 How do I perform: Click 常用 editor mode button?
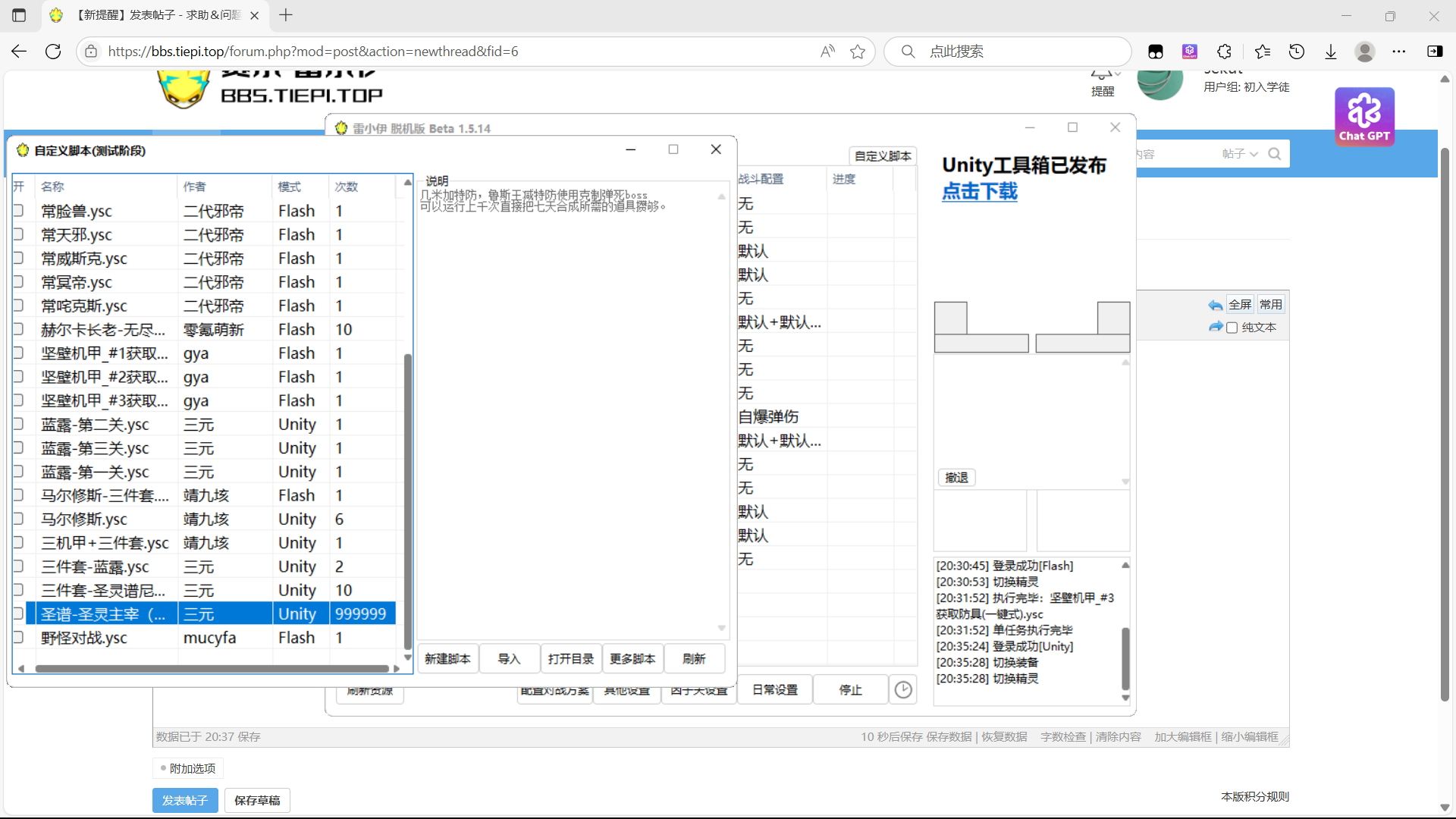click(x=1271, y=305)
